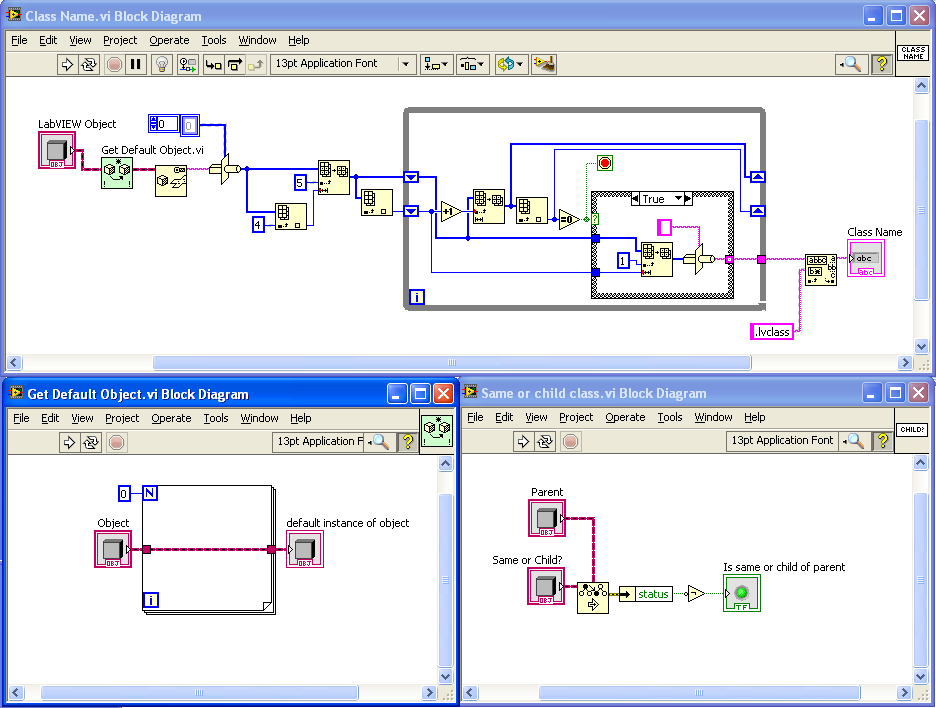Open Tools menu in Class Name.vi window
Image resolution: width=936 pixels, height=708 pixels.
[x=214, y=40]
